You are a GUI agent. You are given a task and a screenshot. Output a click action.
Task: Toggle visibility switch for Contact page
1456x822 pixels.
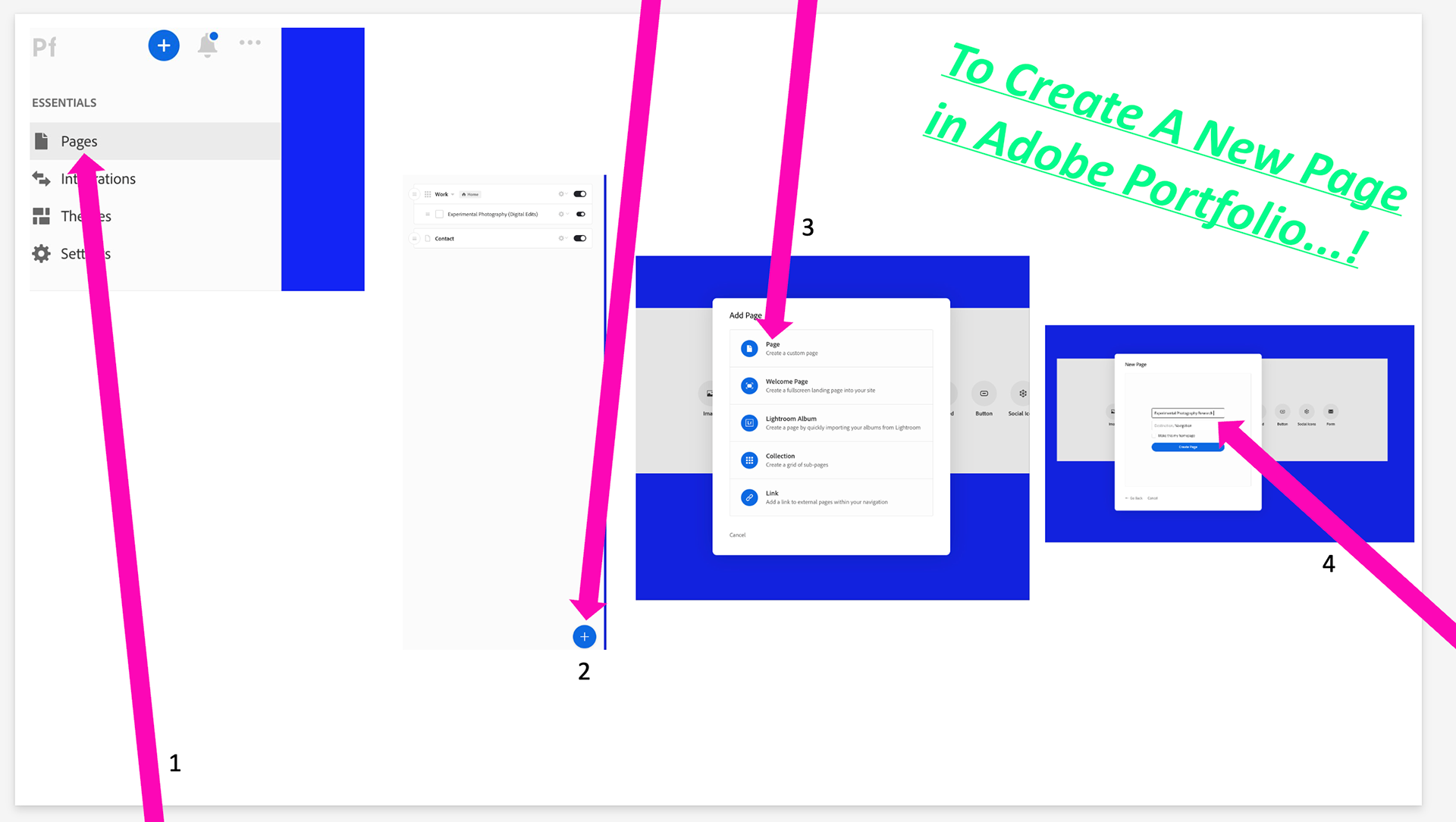coord(580,238)
